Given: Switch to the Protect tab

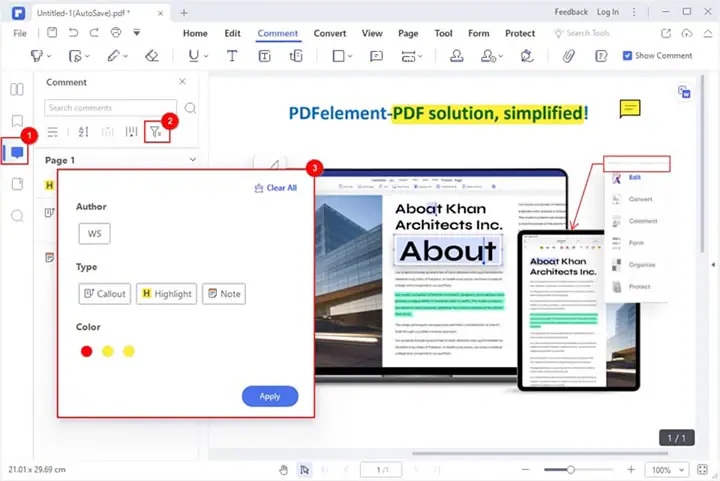Looking at the screenshot, I should point(520,33).
